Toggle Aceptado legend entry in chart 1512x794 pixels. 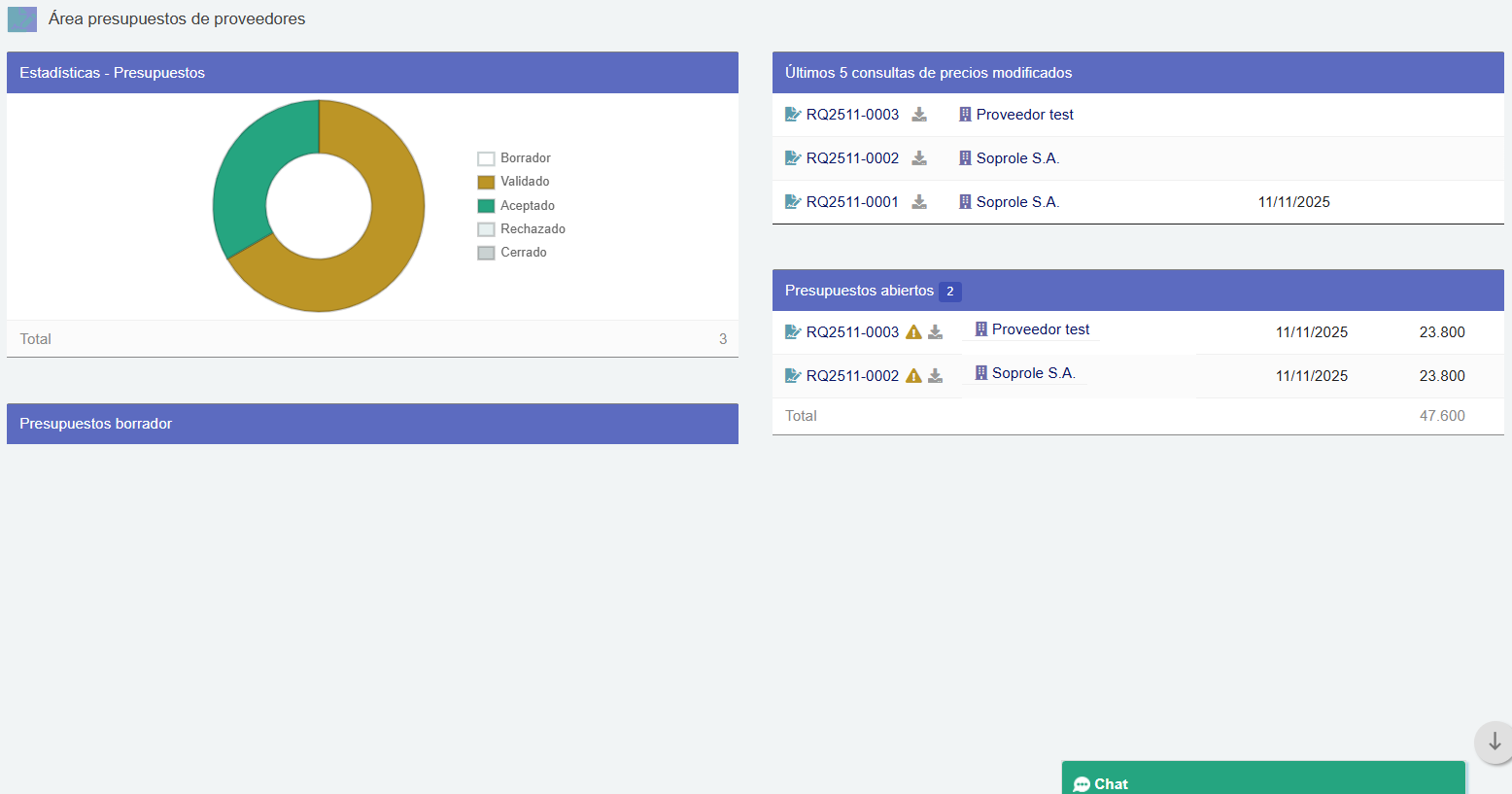[x=516, y=206]
